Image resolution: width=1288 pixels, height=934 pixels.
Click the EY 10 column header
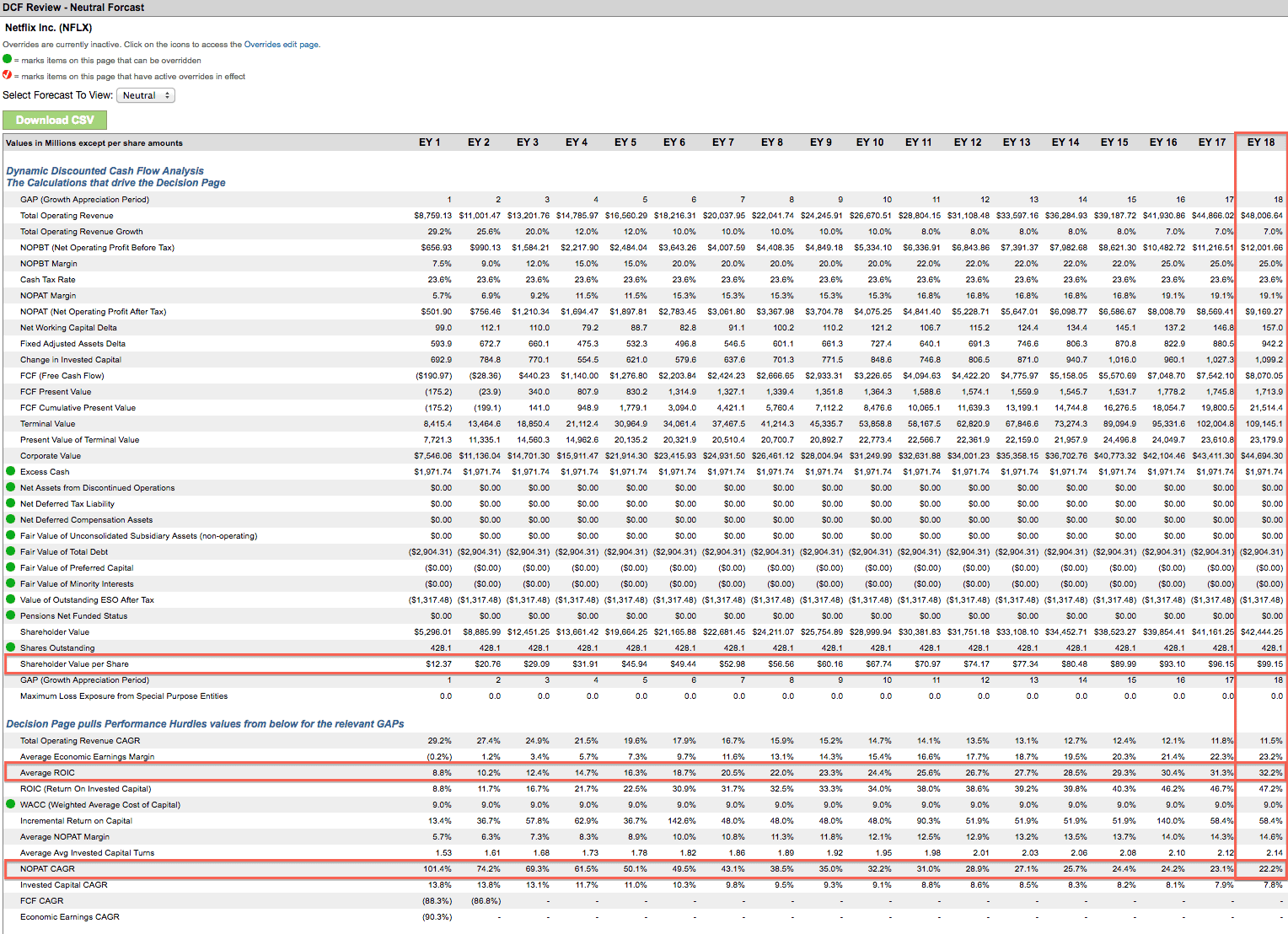coord(870,142)
